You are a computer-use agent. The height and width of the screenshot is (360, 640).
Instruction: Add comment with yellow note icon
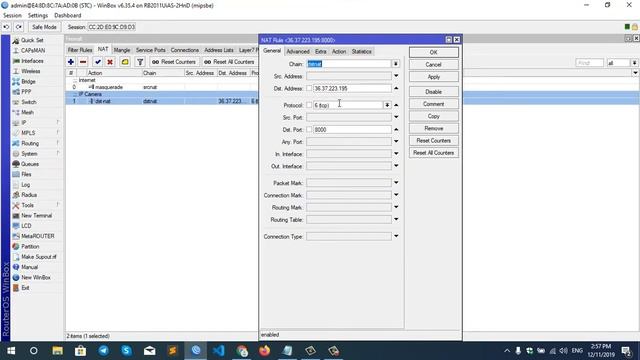coord(125,62)
